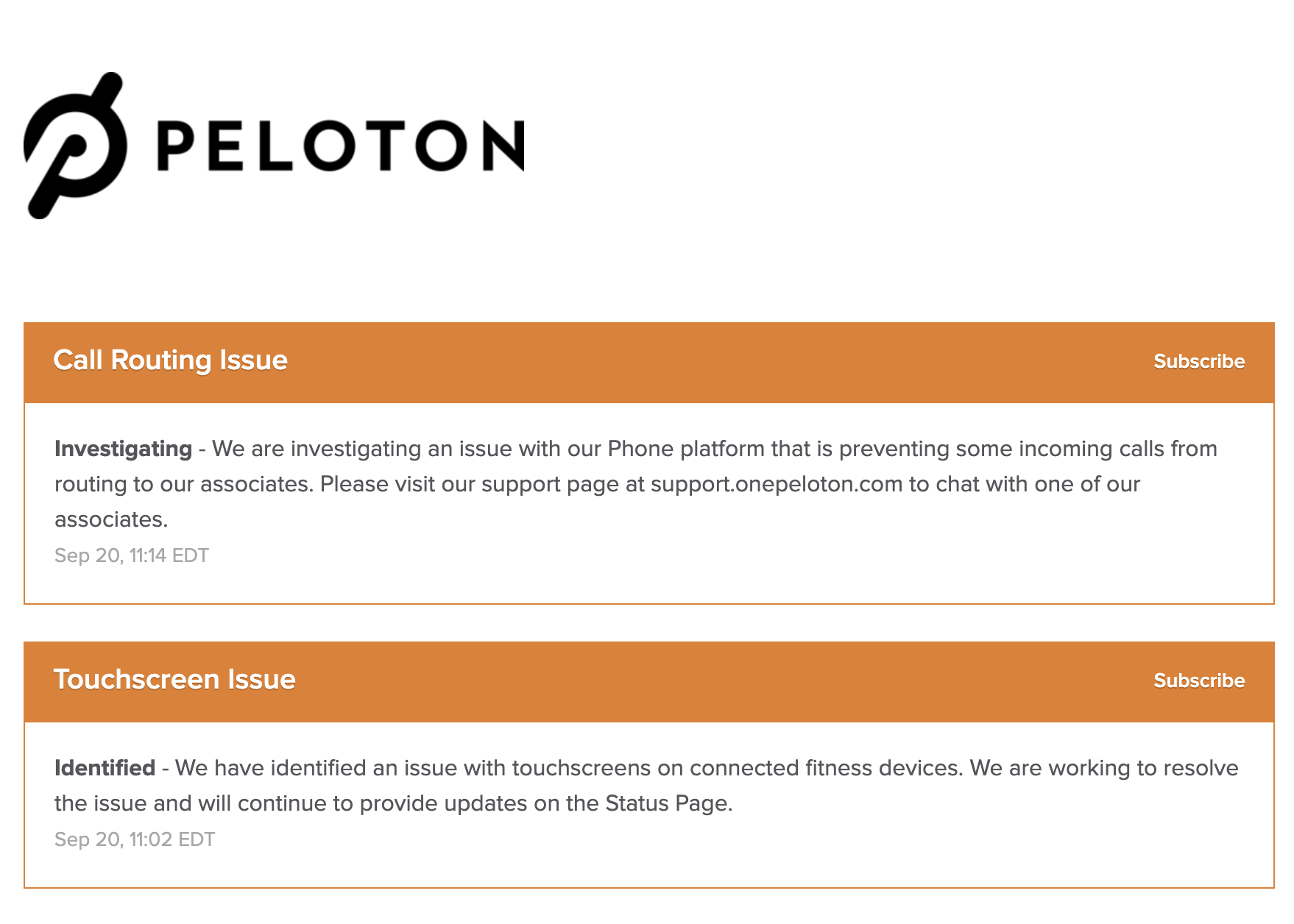The image size is (1294, 924).
Task: Click the orange Touchscreen Issue header bar
Action: tap(648, 682)
